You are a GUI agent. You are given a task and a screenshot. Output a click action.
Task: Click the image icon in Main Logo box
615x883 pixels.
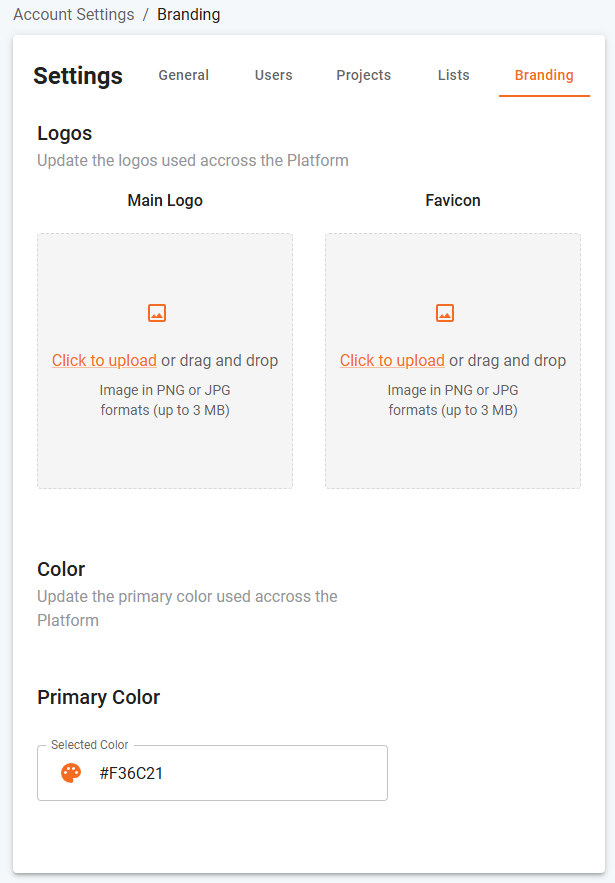[157, 313]
